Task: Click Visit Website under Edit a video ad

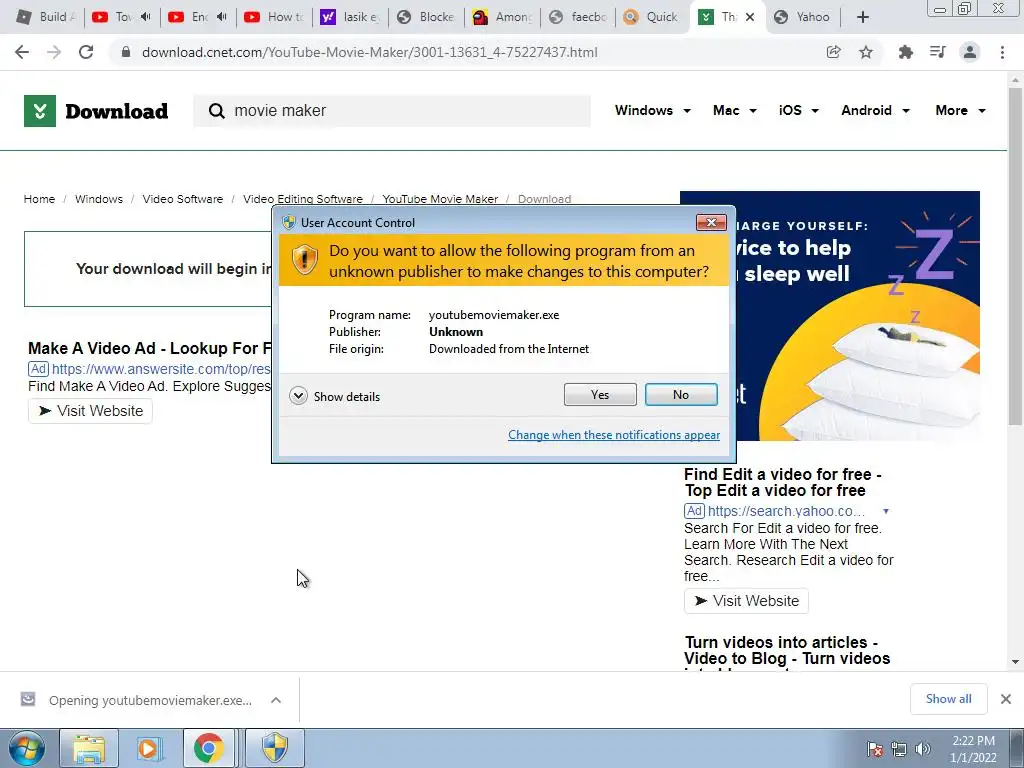Action: 746,601
